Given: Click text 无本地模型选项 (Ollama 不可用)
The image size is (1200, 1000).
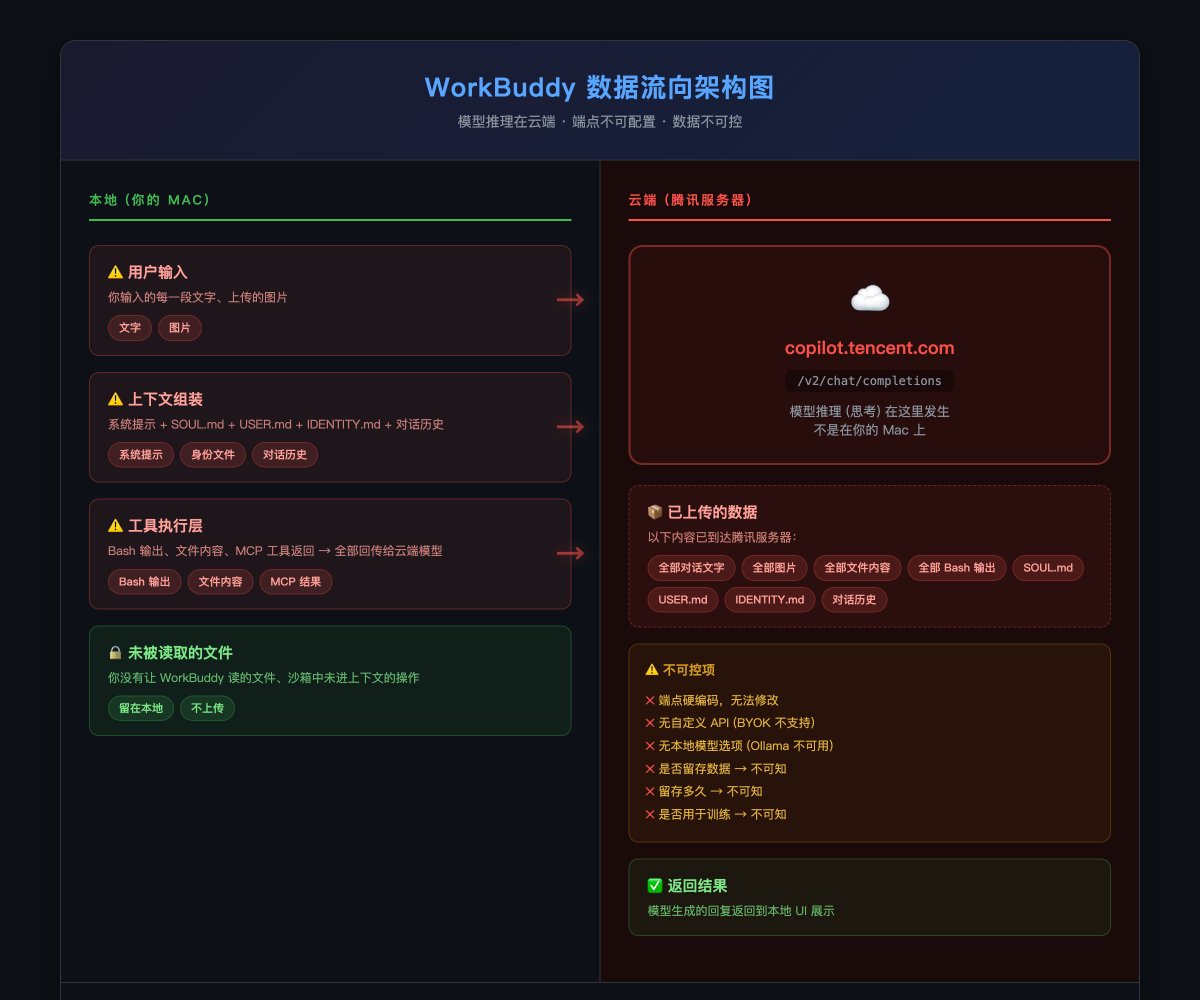Looking at the screenshot, I should (x=746, y=746).
